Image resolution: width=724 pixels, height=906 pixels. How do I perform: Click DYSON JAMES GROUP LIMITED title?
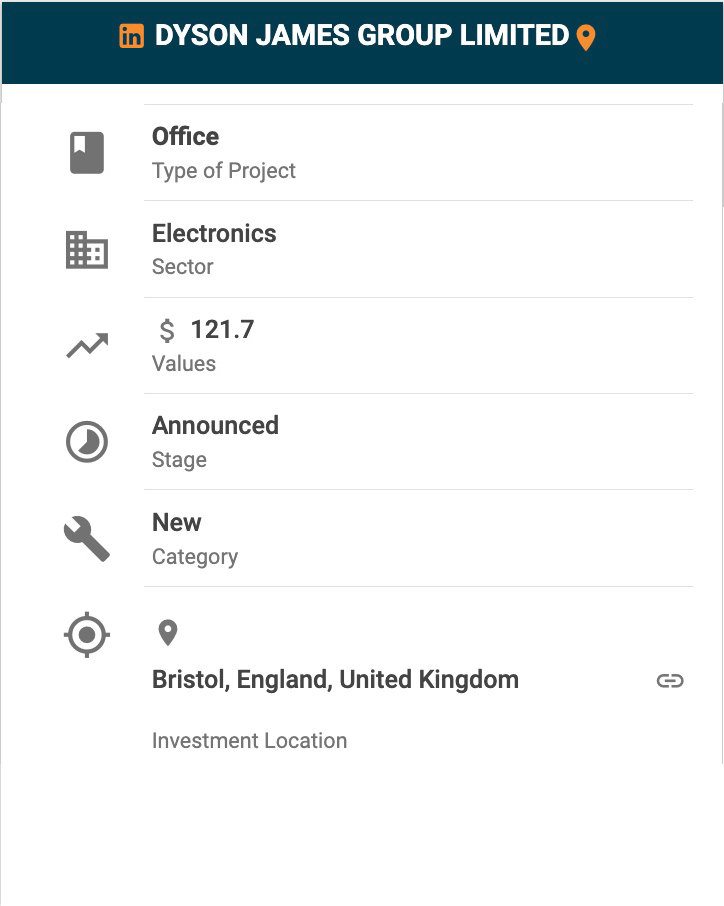click(362, 36)
